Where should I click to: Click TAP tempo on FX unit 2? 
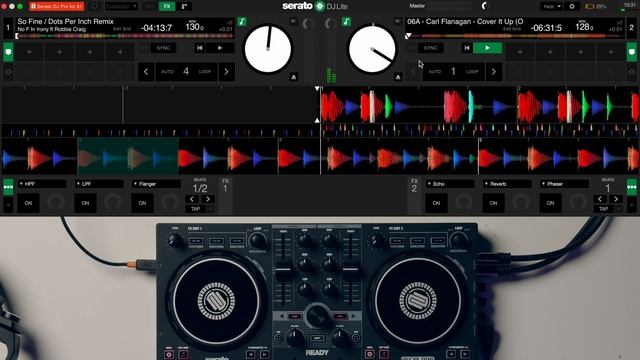[603, 209]
